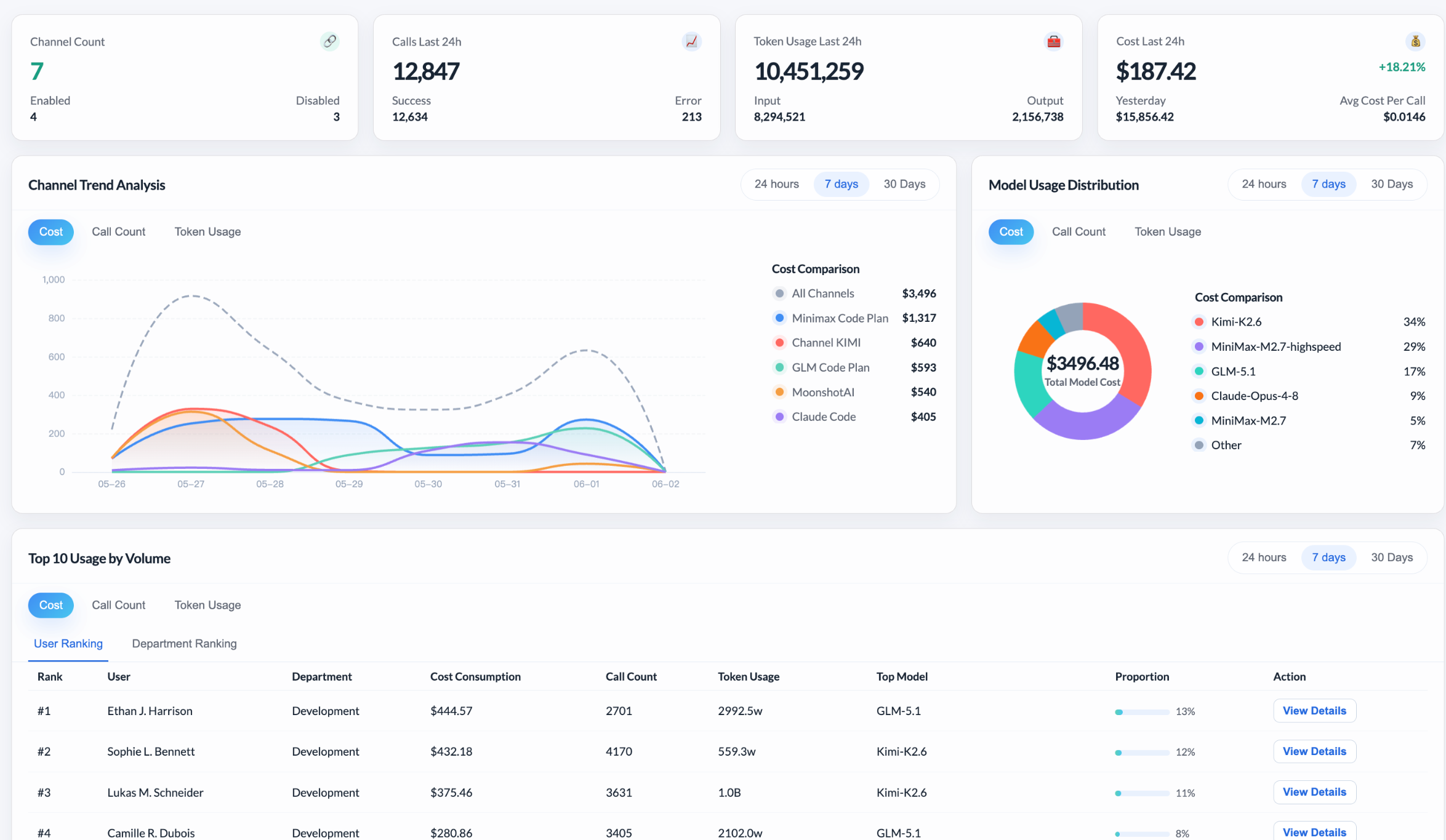Click the Top Model column header
The width and height of the screenshot is (1446, 840).
tap(902, 677)
